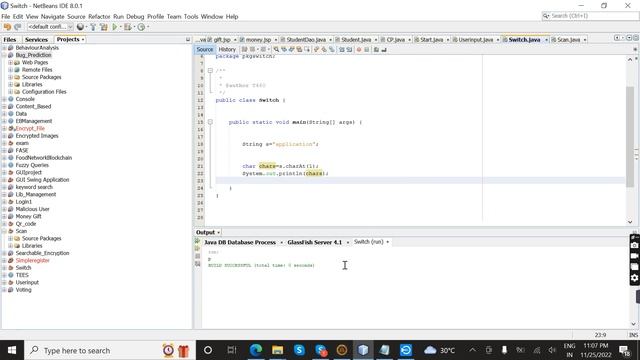Viewport: 640px width, 360px height.
Task: Click the Uncomment icon in editor toolbar
Action: (384, 50)
